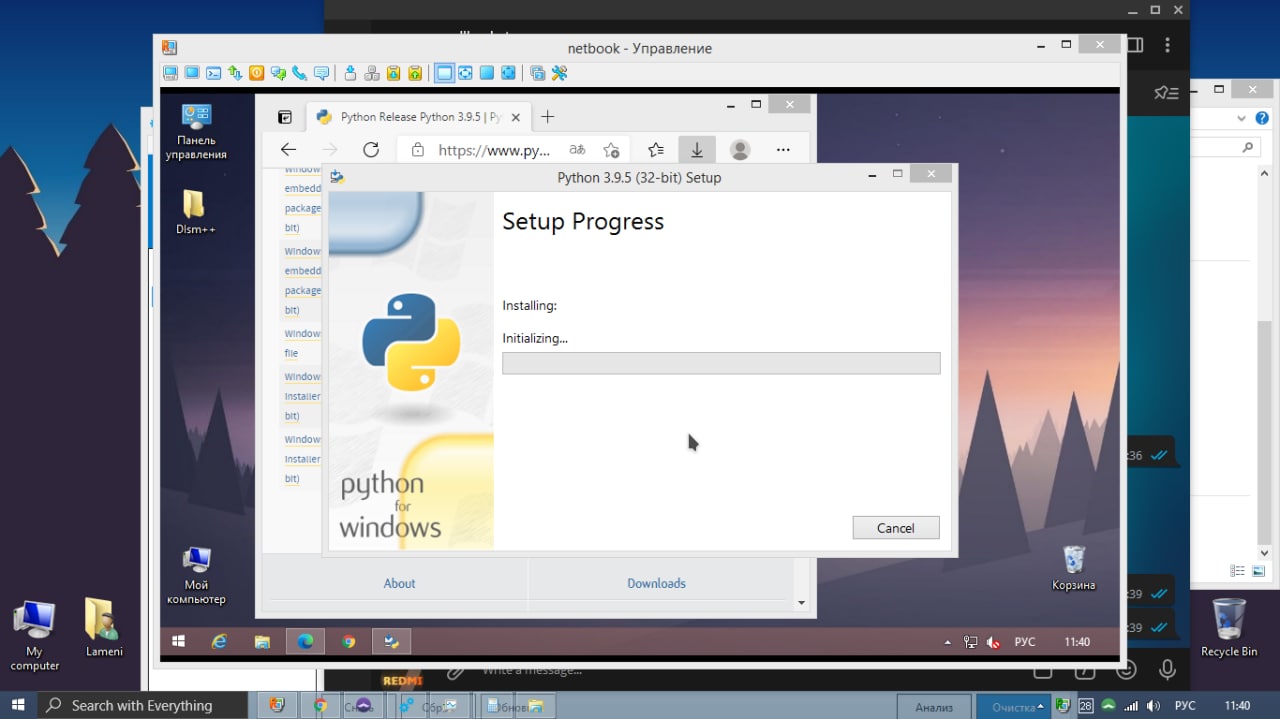Open the Favorites list icon in Edge
This screenshot has height=719, width=1280.
pos(655,150)
